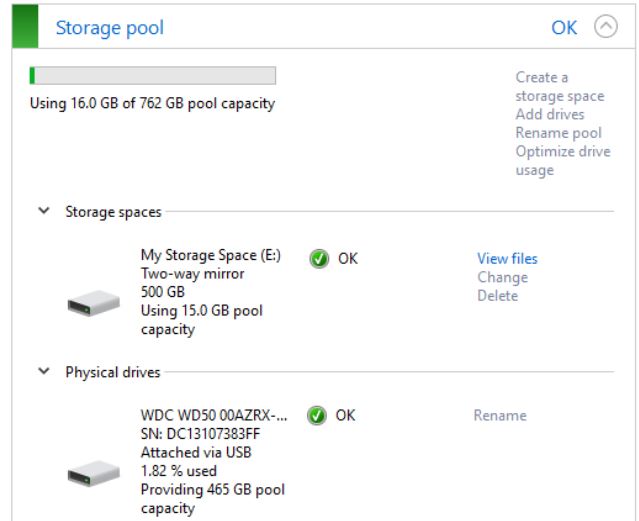Click Create a storage space
The image size is (639, 521).
pos(560,86)
